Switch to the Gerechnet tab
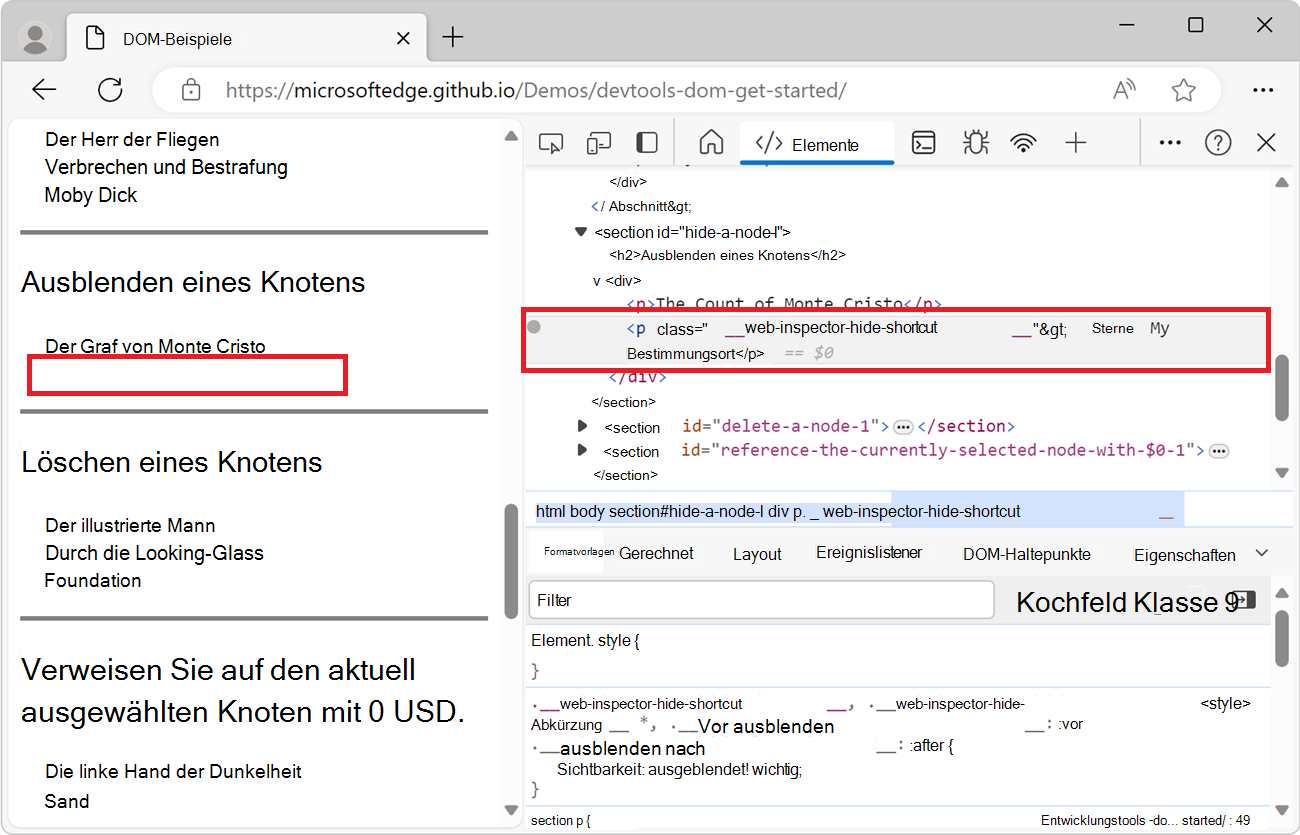 (655, 551)
